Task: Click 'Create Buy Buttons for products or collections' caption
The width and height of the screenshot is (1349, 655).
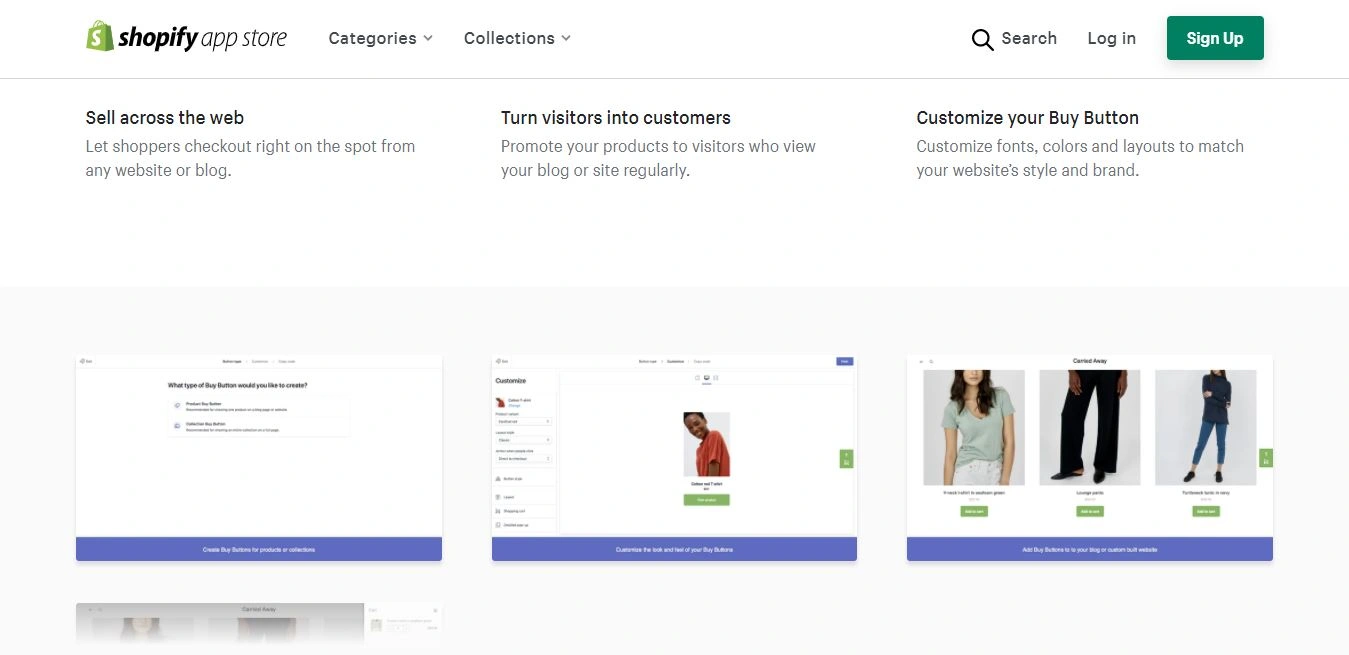Action: click(x=259, y=549)
